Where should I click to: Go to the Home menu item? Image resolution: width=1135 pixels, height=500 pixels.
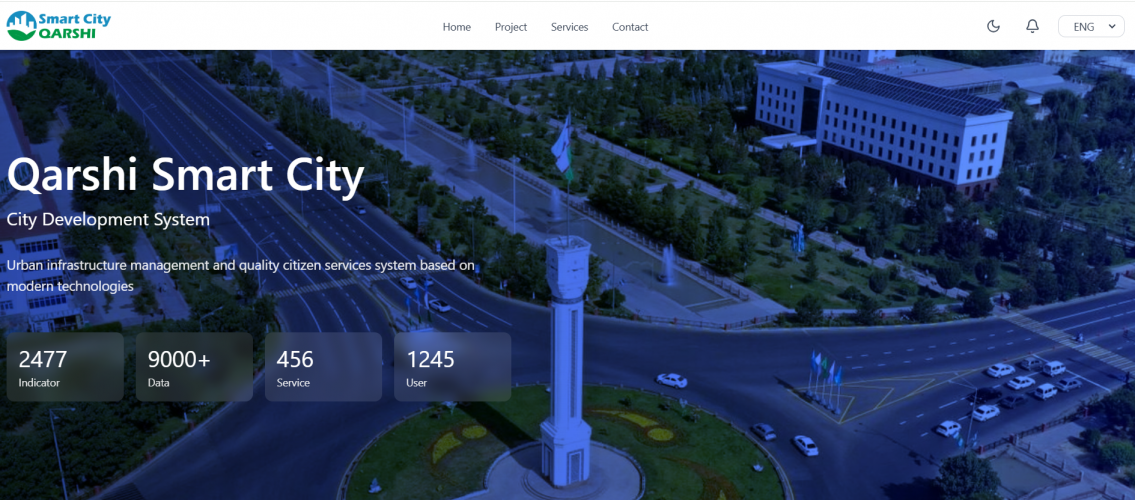pos(457,27)
